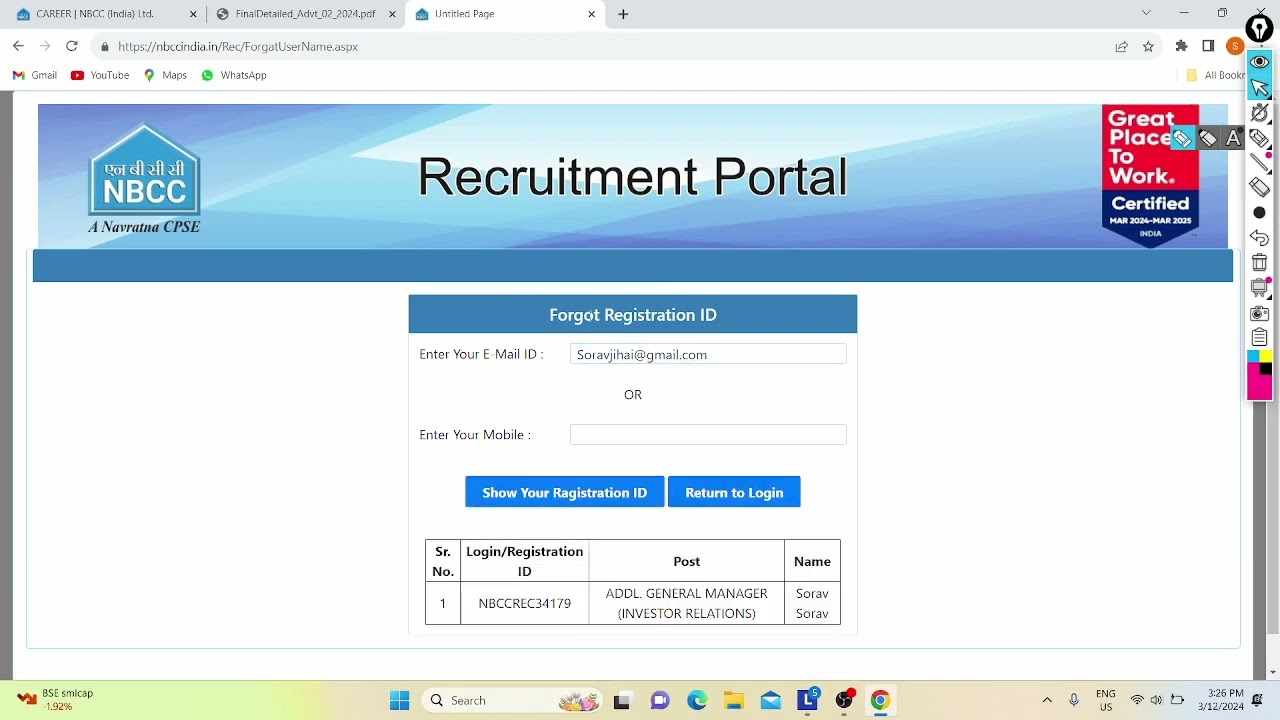The height and width of the screenshot is (720, 1280).
Task: Open the clock and date 3:26 PM
Action: [x=1225, y=700]
